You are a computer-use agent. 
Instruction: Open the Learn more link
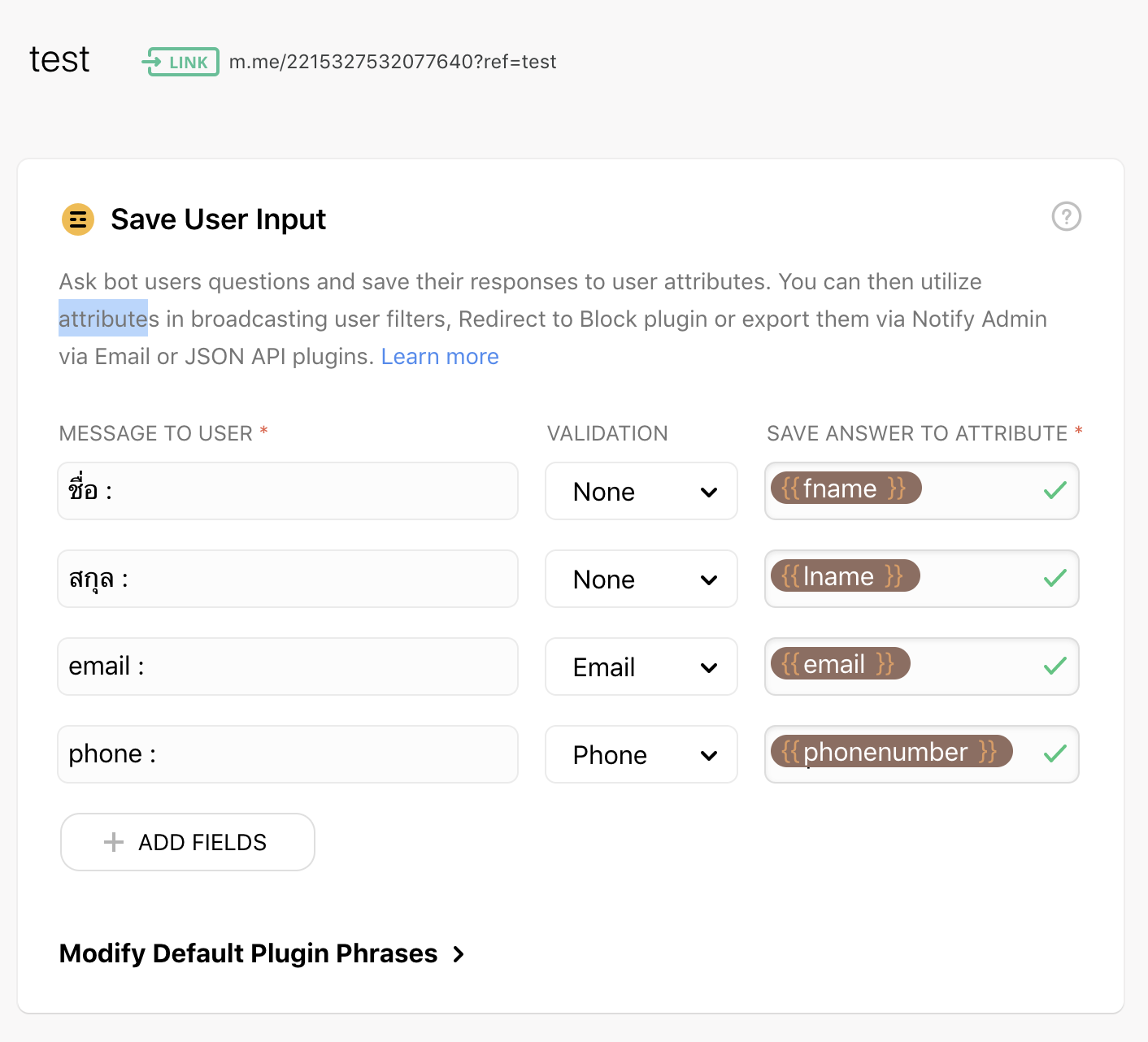(440, 357)
